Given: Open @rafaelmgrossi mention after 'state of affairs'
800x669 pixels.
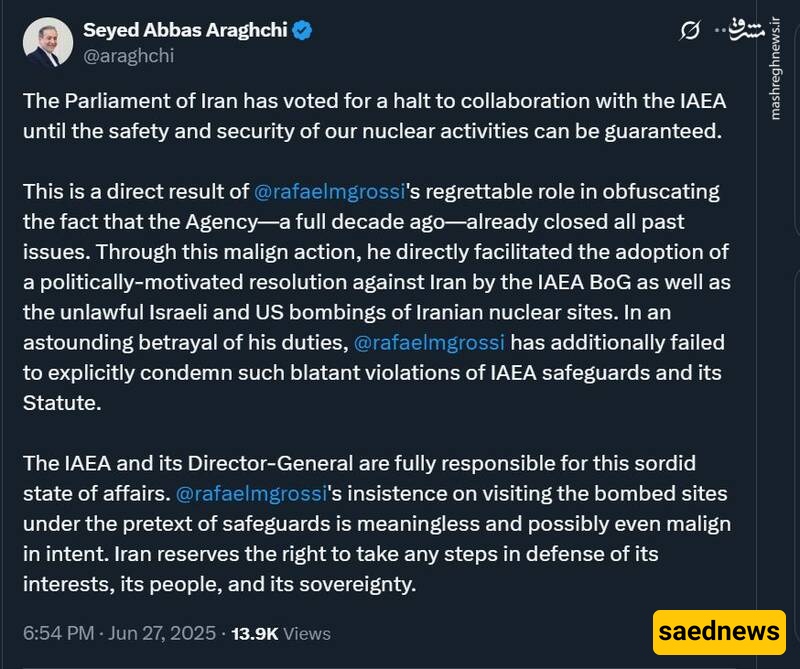Looking at the screenshot, I should pyautogui.click(x=251, y=493).
